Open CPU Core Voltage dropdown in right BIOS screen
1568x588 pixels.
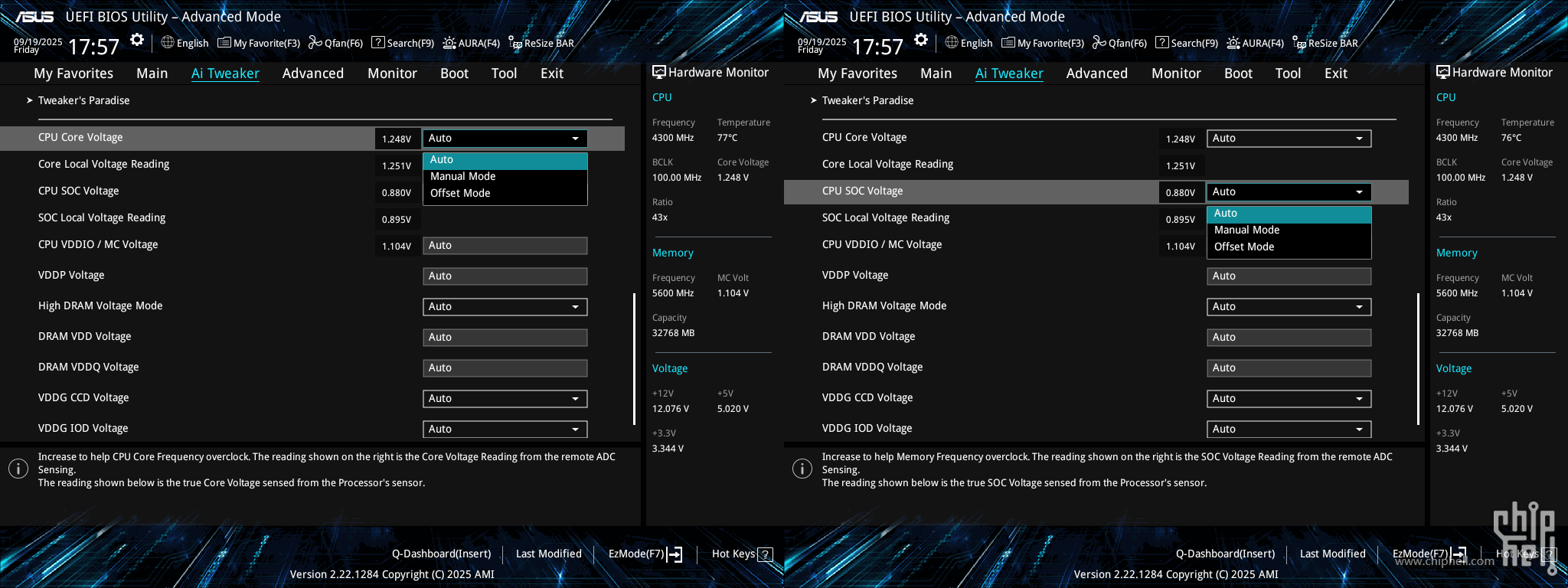click(x=1289, y=139)
